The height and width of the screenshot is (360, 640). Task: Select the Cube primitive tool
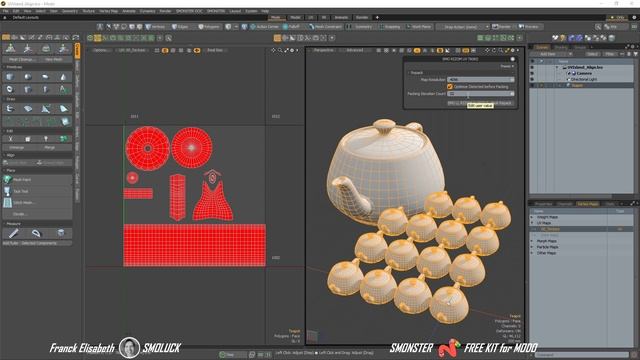pyautogui.click(x=10, y=77)
